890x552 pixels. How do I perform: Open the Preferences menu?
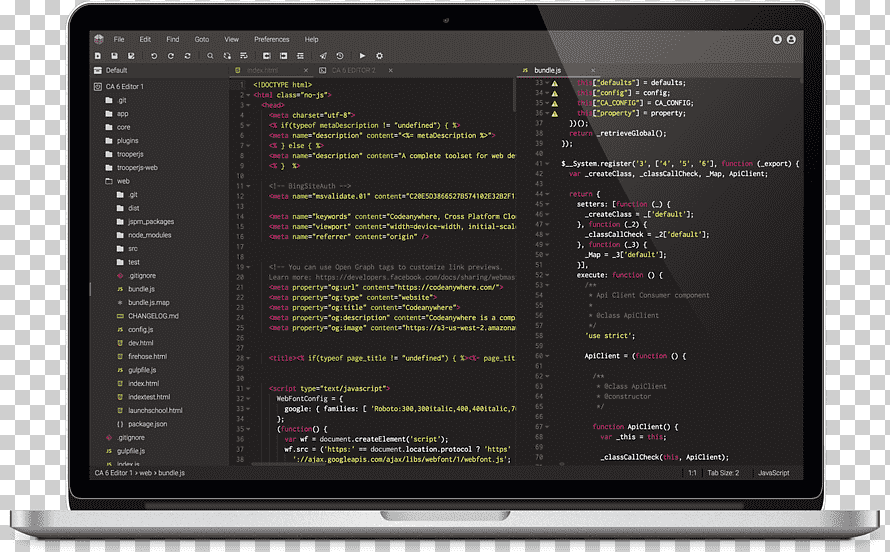tap(271, 39)
